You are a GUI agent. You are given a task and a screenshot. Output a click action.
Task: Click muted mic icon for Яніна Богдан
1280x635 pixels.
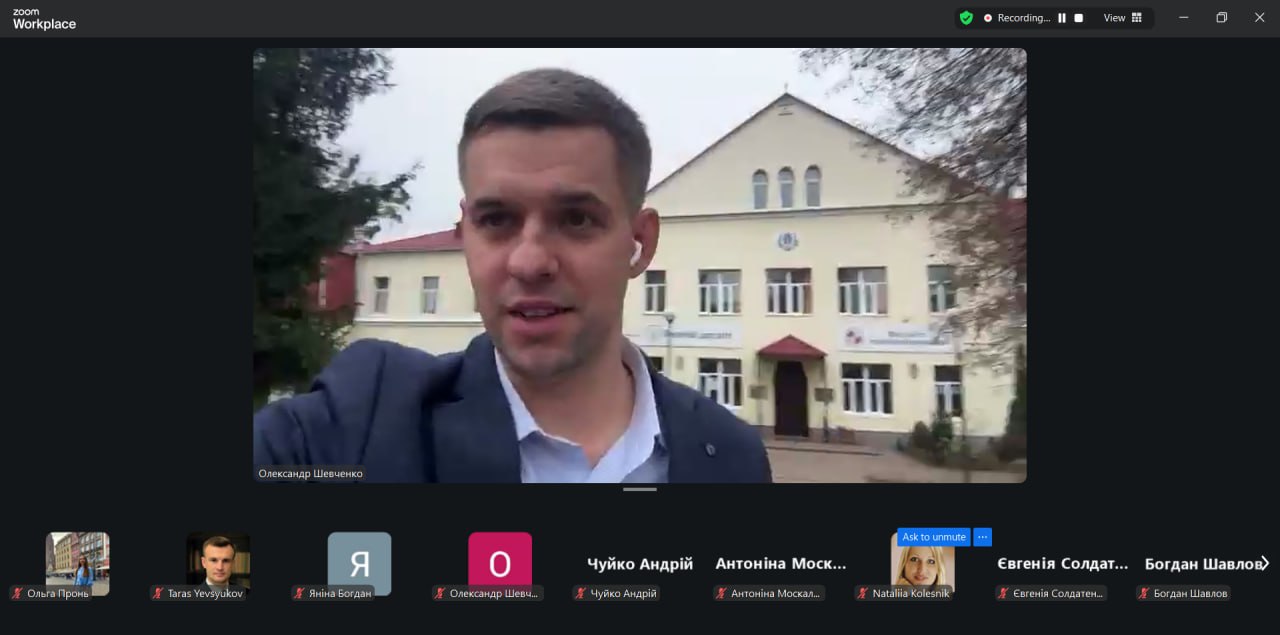(299, 593)
